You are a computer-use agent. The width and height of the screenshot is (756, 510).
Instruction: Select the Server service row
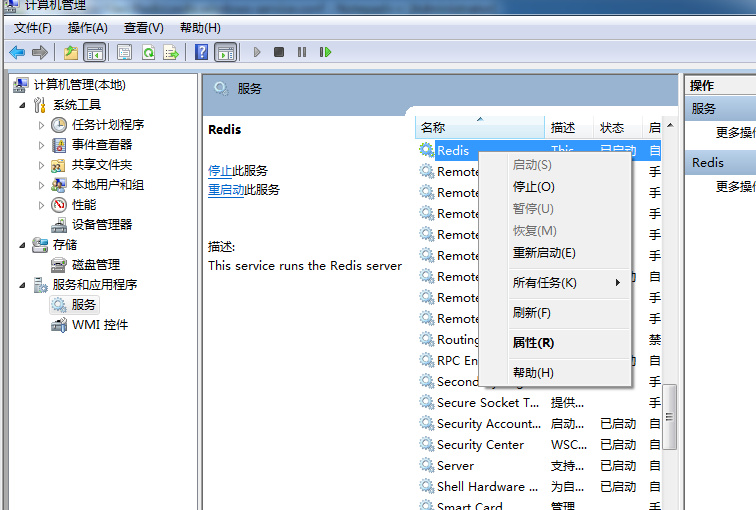pyautogui.click(x=539, y=466)
